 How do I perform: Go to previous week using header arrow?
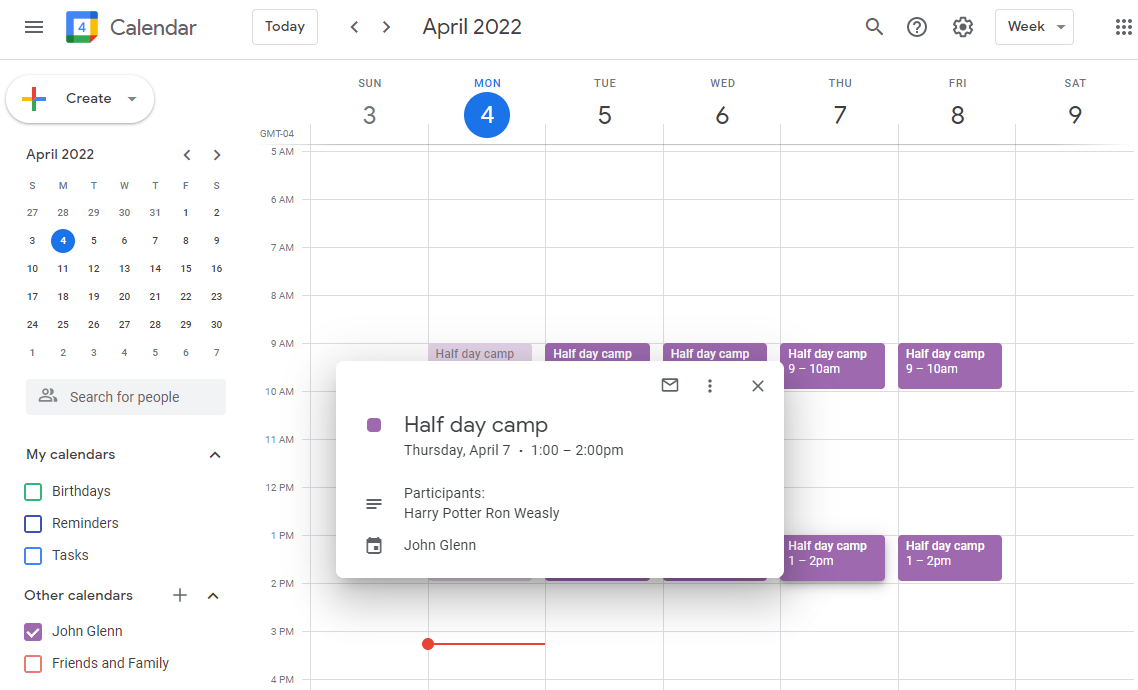(354, 27)
